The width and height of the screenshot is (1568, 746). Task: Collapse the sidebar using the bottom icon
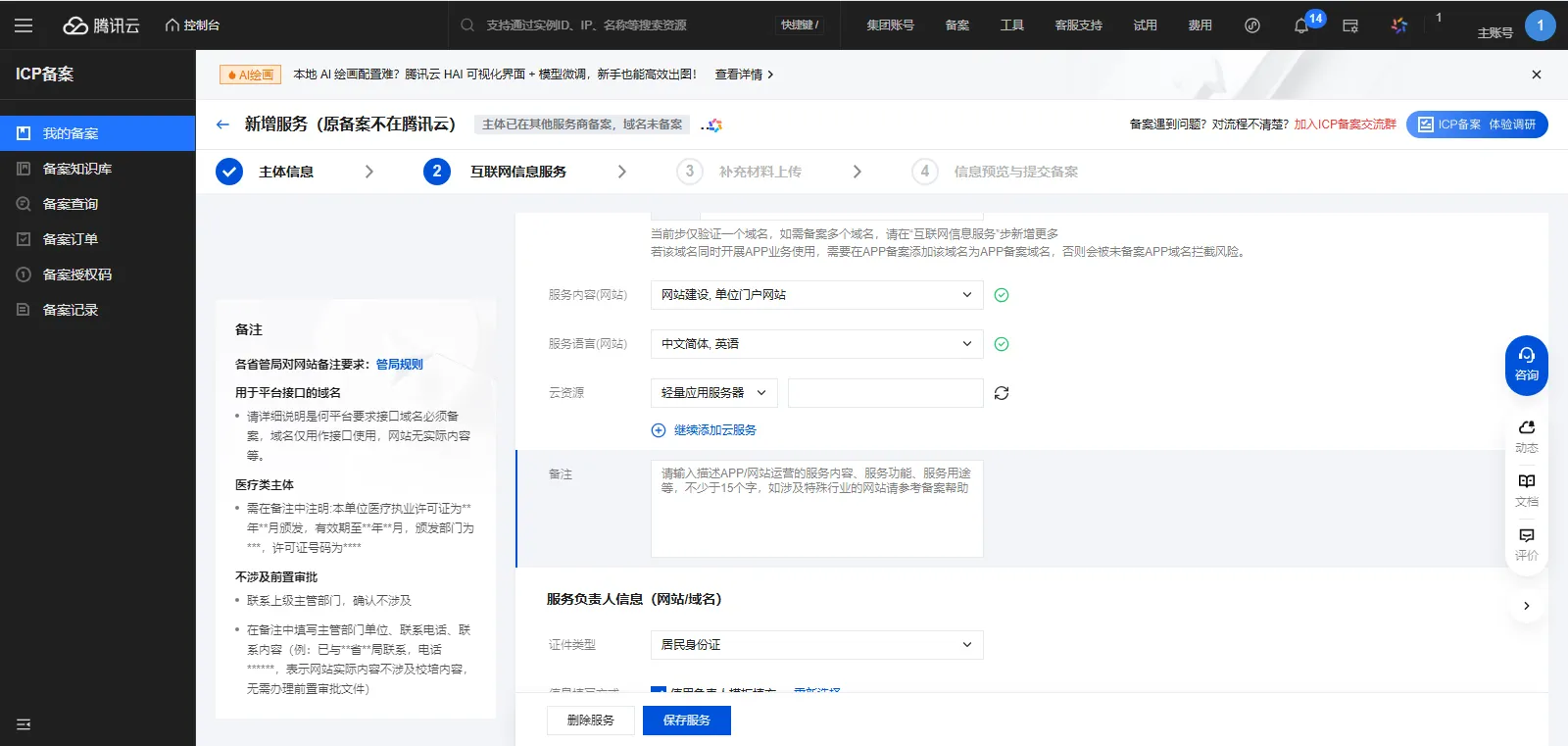[x=24, y=724]
